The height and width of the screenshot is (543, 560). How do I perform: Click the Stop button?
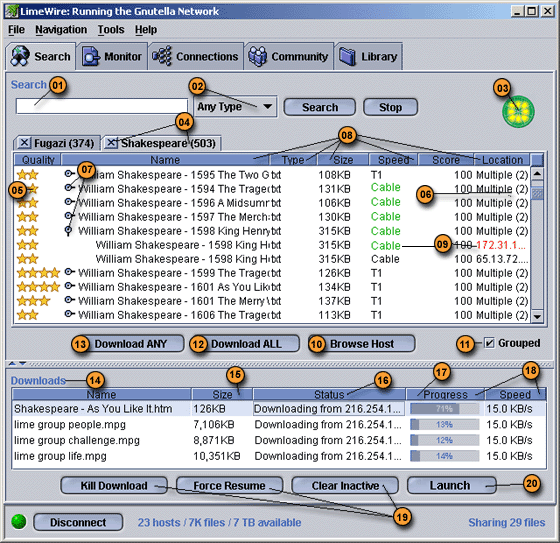[390, 107]
